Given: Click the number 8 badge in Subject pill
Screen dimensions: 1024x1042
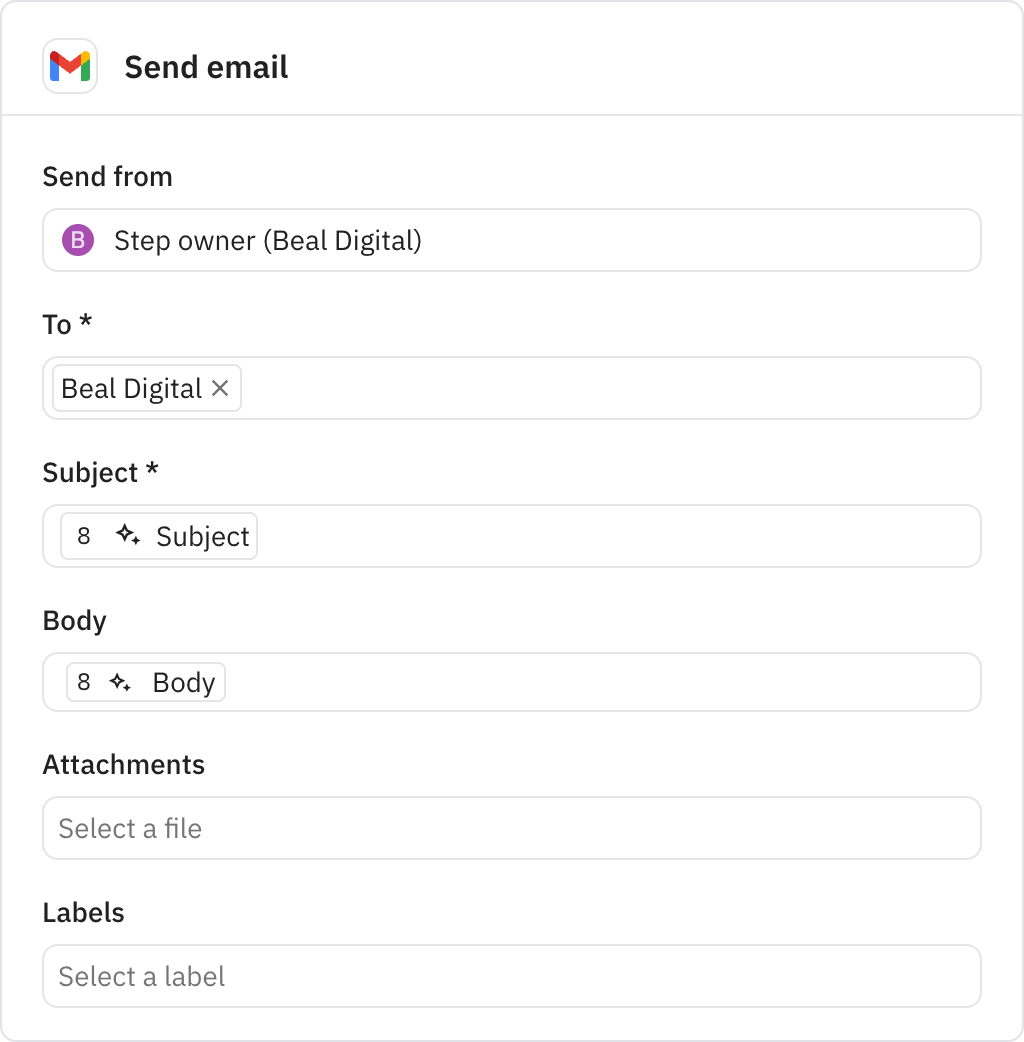Looking at the screenshot, I should click(85, 536).
